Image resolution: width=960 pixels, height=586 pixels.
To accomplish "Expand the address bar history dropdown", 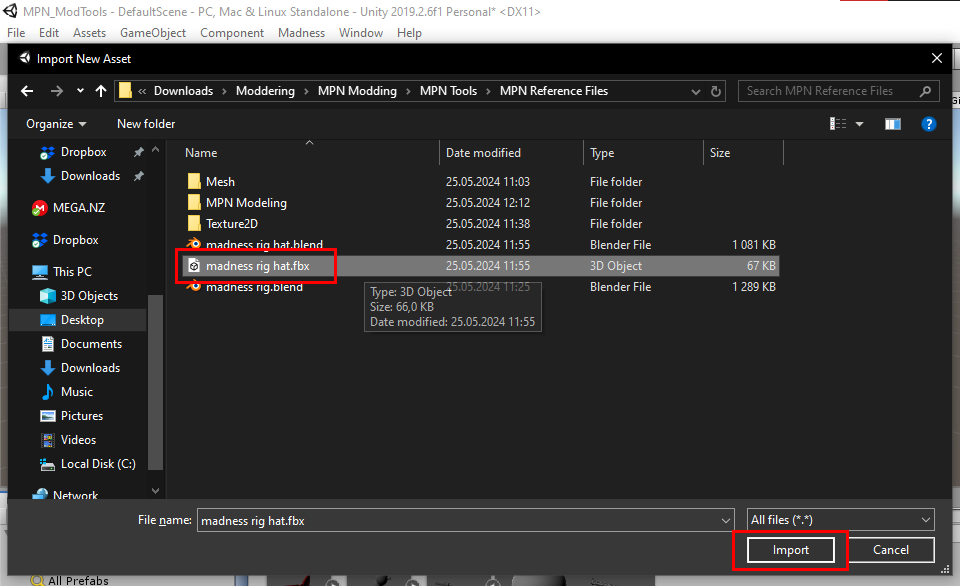I will pyautogui.click(x=696, y=91).
